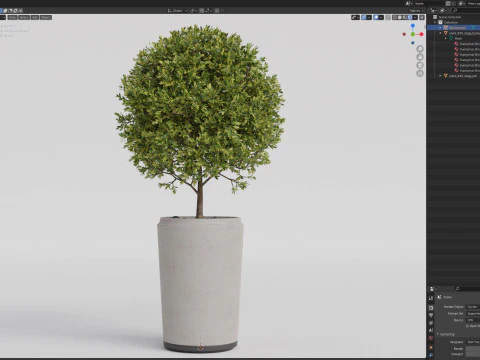Open the Object menu in viewport header
The width and height of the screenshot is (480, 360).
point(46,17)
